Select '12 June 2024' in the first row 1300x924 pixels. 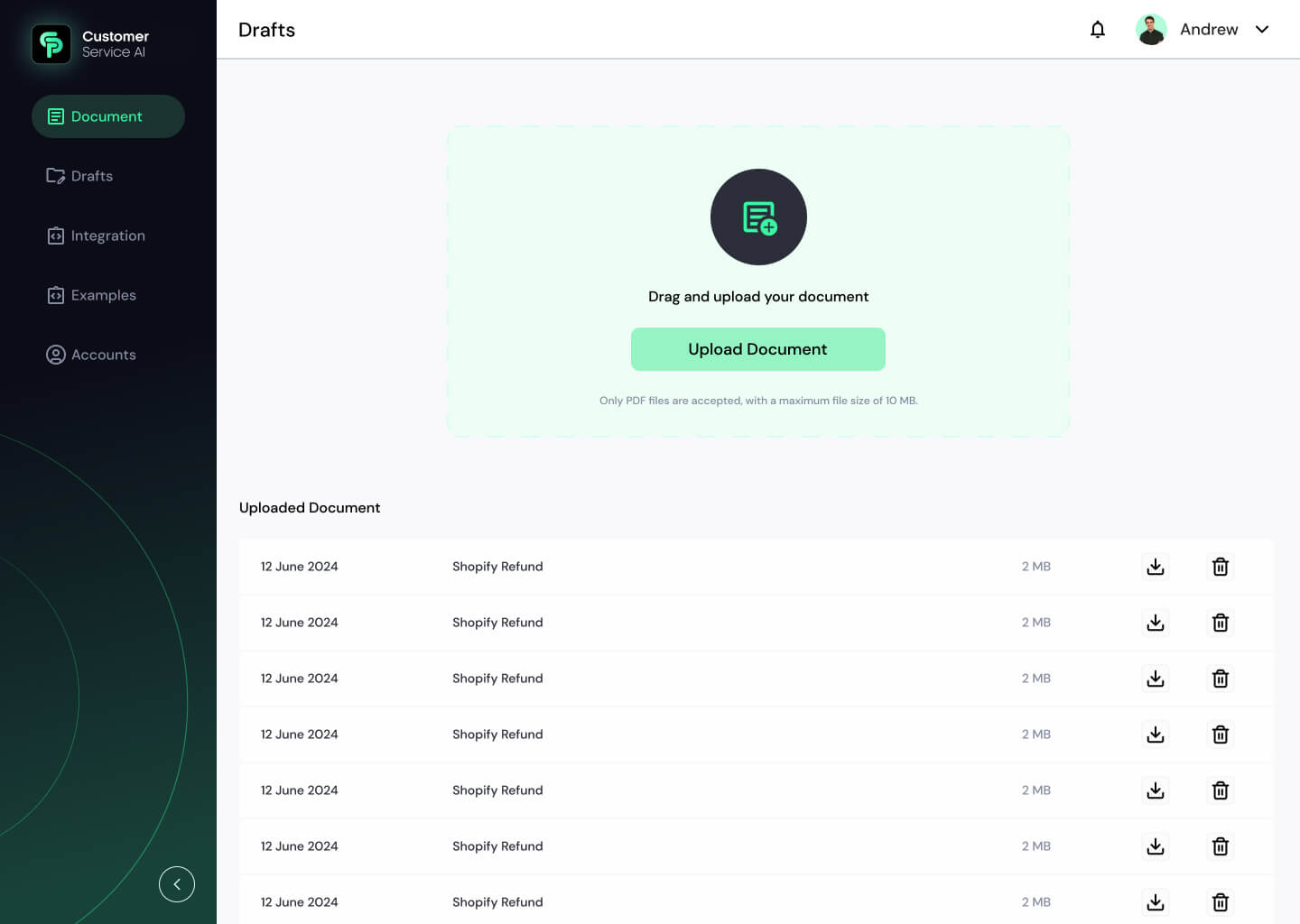coord(300,567)
